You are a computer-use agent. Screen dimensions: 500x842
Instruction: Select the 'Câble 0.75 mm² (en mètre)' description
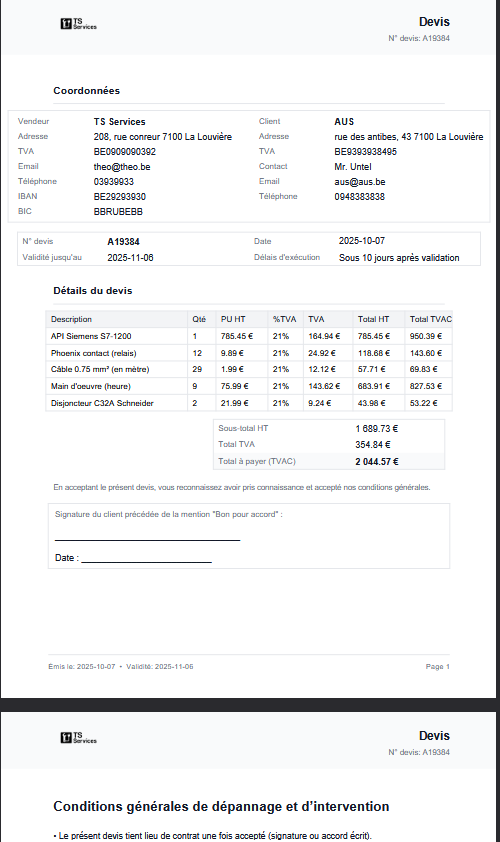pyautogui.click(x=100, y=369)
